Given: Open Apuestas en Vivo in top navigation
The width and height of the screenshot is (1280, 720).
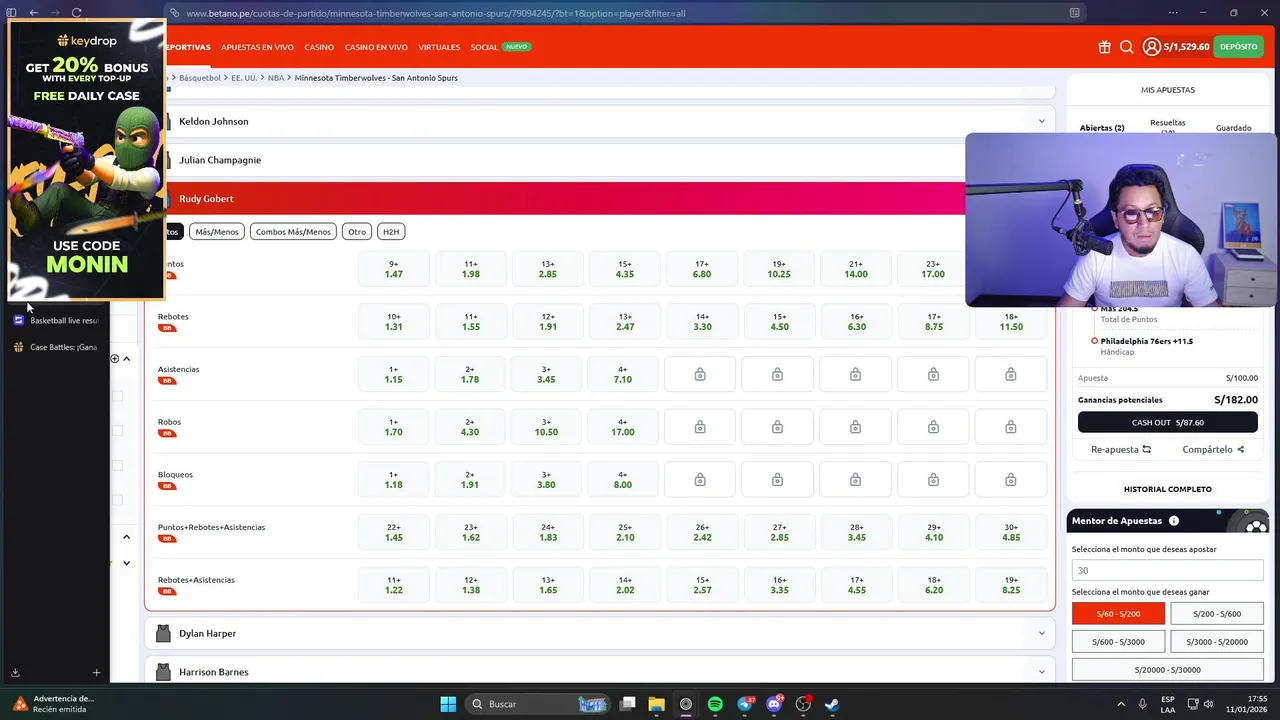Looking at the screenshot, I should pyautogui.click(x=257, y=47).
